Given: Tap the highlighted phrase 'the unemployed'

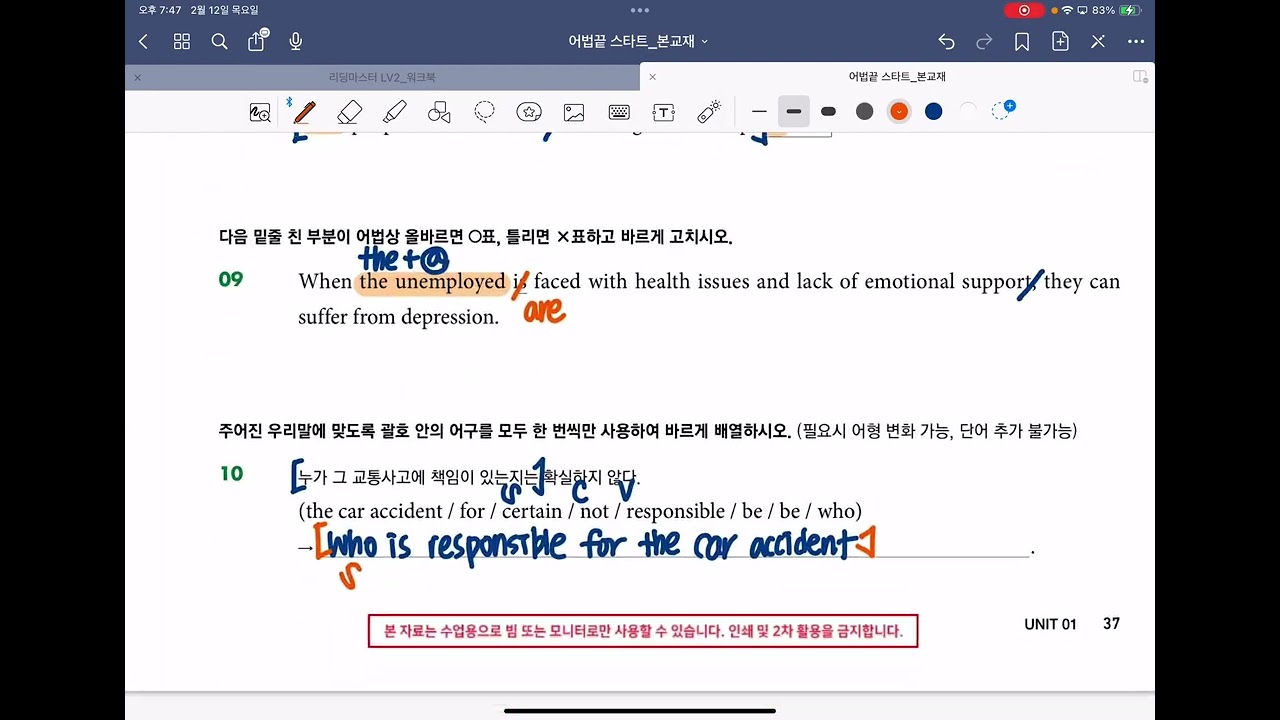Looking at the screenshot, I should (432, 282).
